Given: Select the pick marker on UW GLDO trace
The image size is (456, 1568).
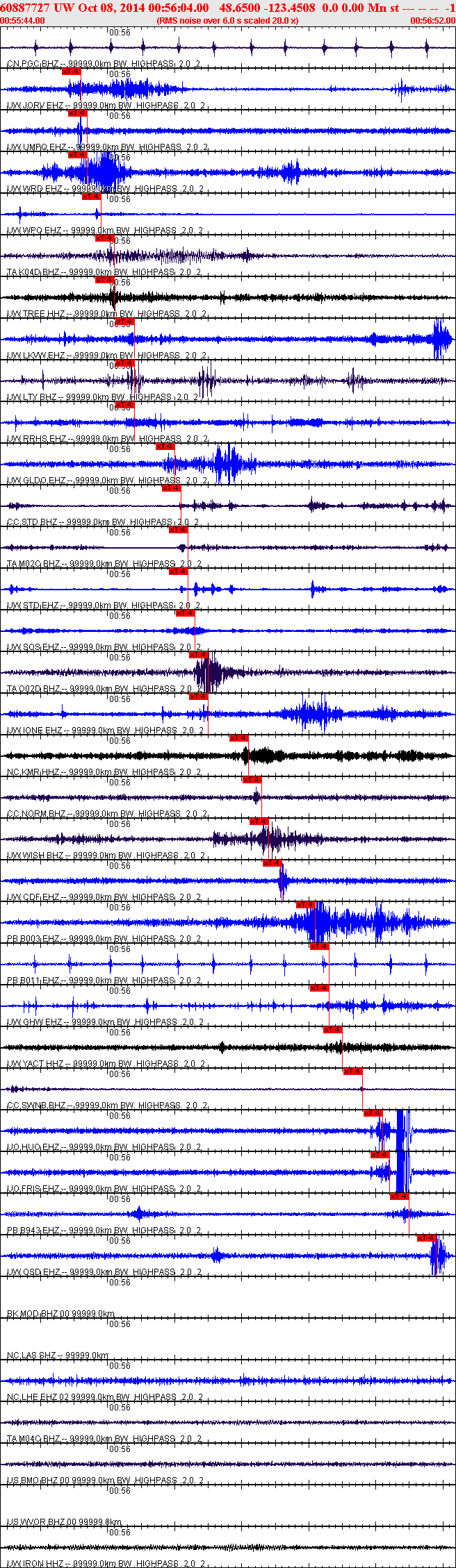Looking at the screenshot, I should click(165, 447).
